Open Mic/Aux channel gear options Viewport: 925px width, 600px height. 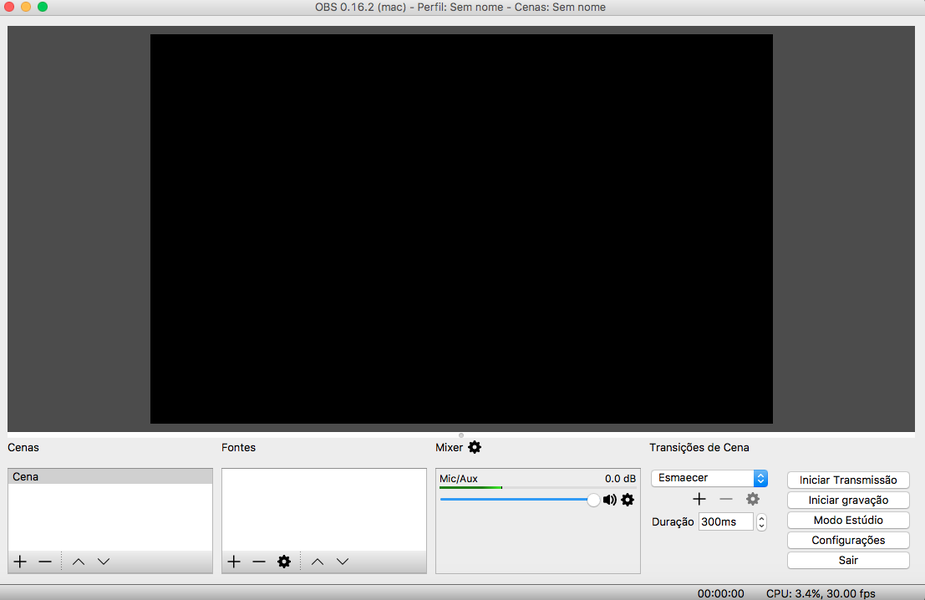tap(628, 500)
